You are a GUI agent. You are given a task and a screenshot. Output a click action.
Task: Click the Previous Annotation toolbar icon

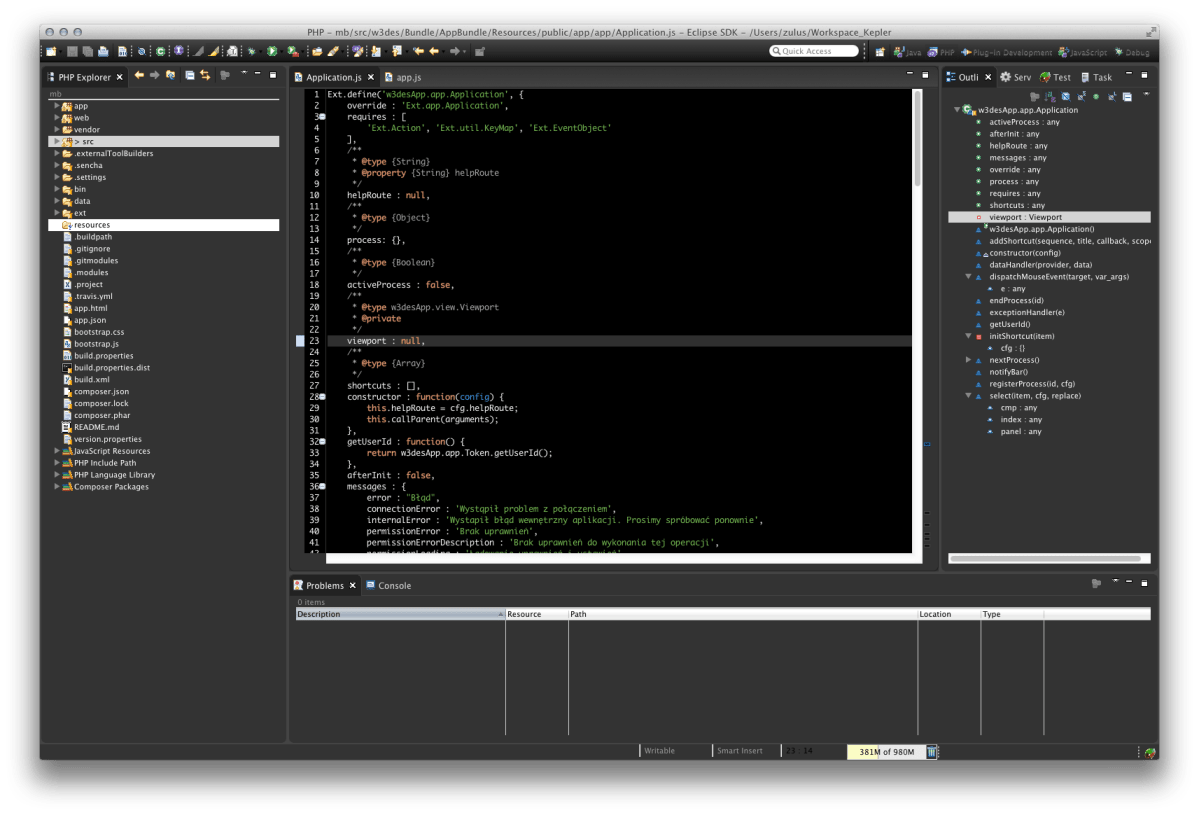(x=397, y=51)
